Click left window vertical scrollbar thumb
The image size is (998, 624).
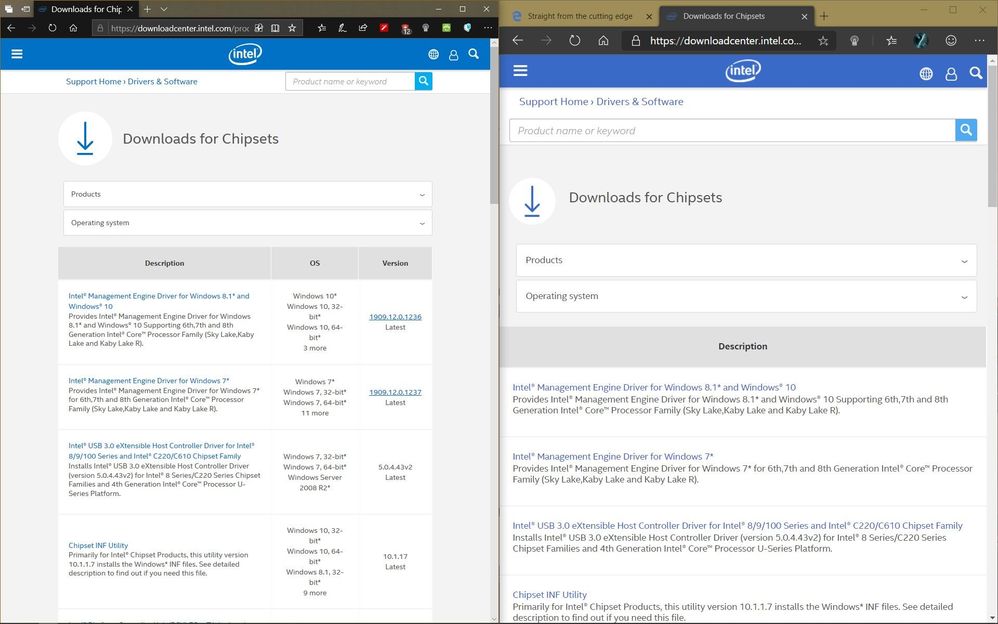494,125
